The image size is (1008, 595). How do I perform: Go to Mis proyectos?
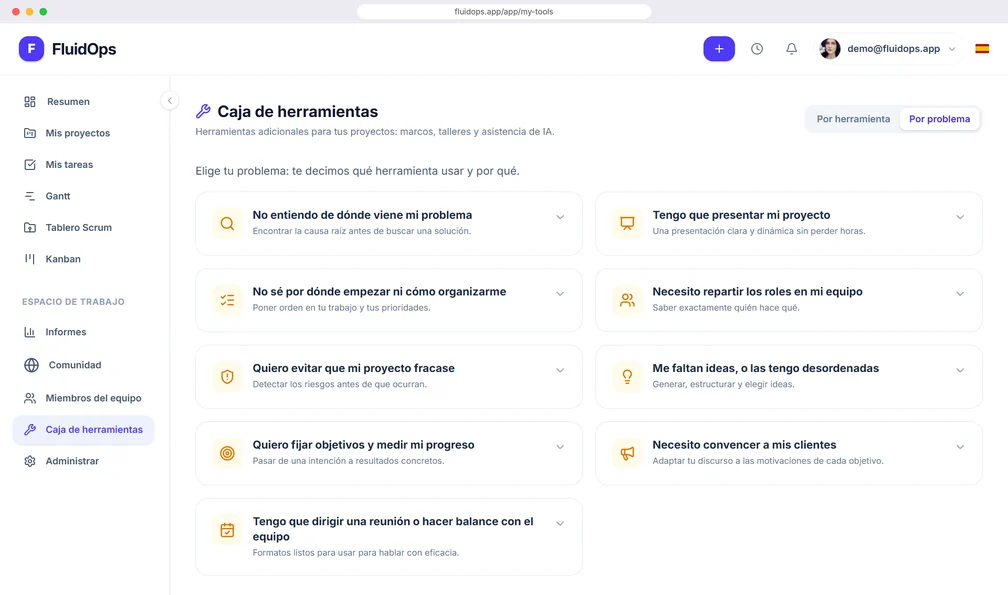click(x=84, y=133)
